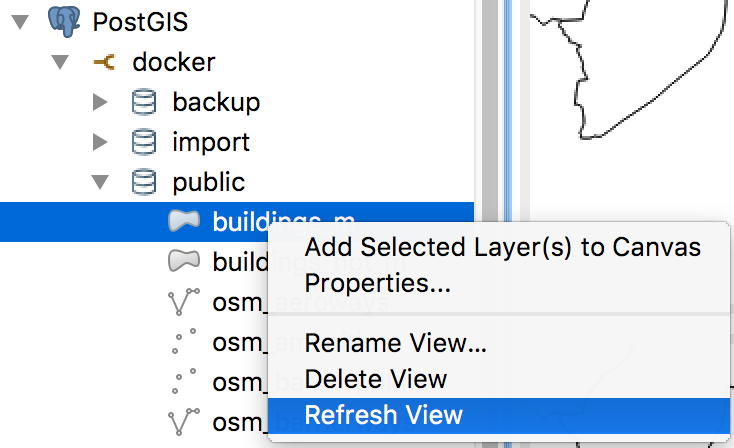Select the public schema tree label
Image resolution: width=734 pixels, height=448 pixels.
pos(208,182)
